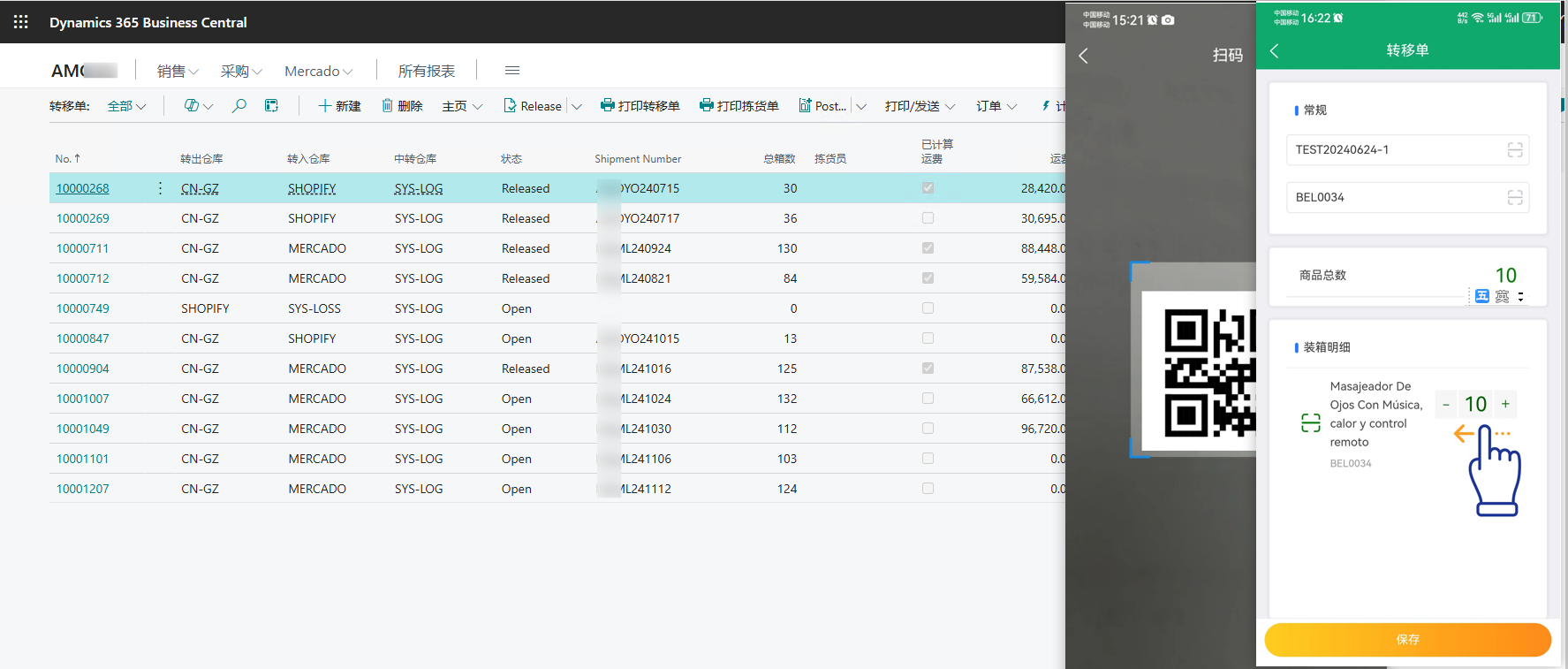1568x669 pixels.
Task: Click the printer icon for 打印转移单
Action: pyautogui.click(x=607, y=106)
